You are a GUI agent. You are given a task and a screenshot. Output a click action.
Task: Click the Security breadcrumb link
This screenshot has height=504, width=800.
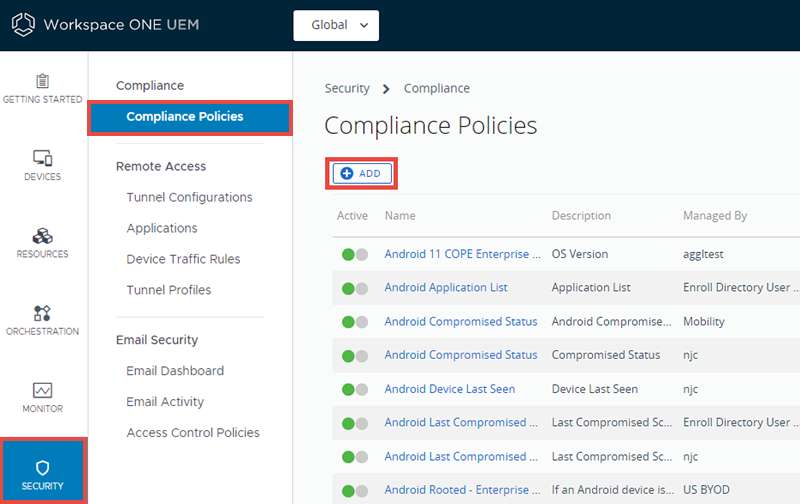click(x=347, y=88)
